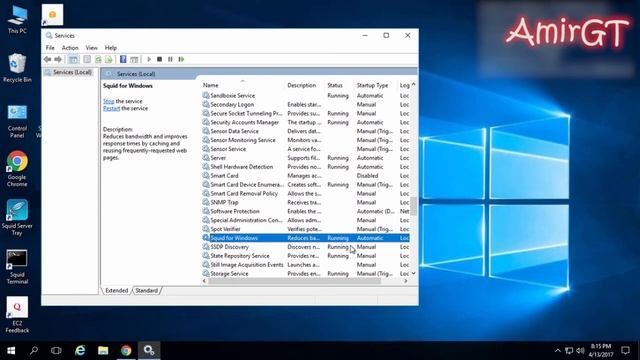
Task: Select the Smart Card service row
Action: click(305, 176)
